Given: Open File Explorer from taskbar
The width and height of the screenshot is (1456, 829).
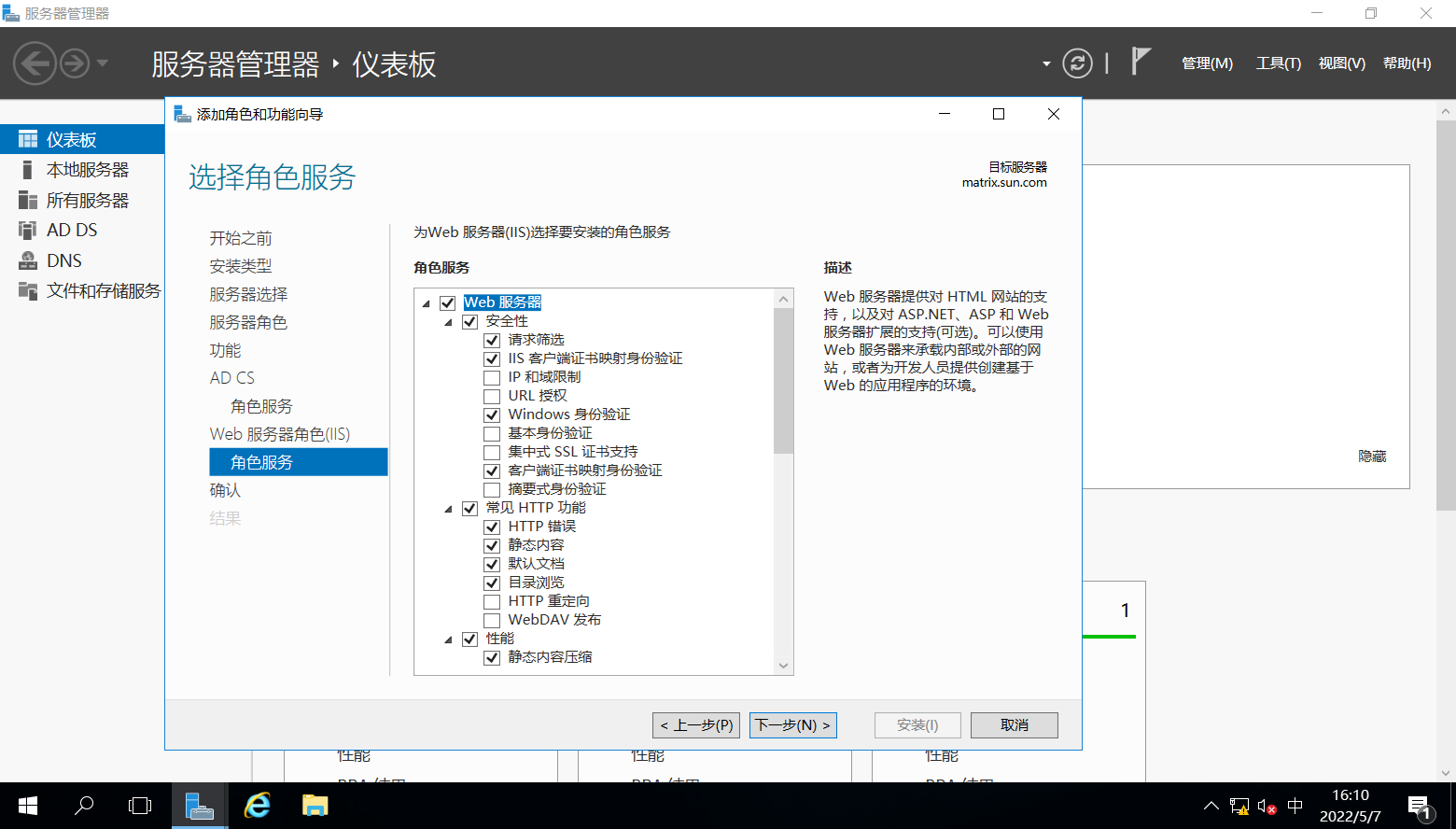Looking at the screenshot, I should [315, 806].
